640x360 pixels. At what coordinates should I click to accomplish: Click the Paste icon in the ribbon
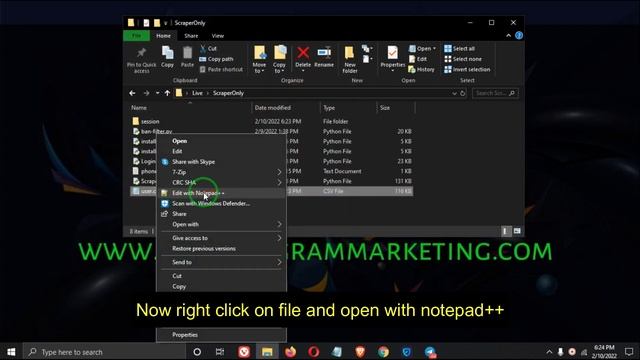[x=187, y=53]
